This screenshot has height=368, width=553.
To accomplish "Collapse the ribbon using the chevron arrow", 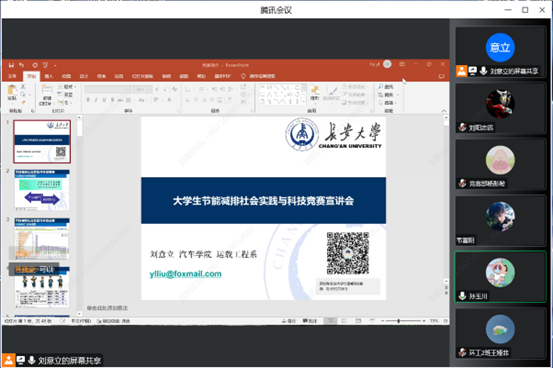I will click(x=444, y=111).
